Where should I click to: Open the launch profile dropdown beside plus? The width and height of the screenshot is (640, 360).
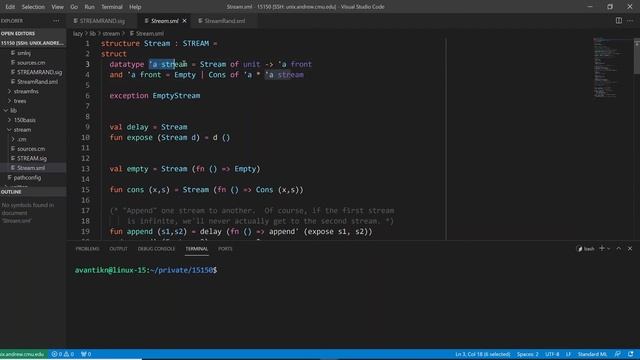click(x=609, y=249)
